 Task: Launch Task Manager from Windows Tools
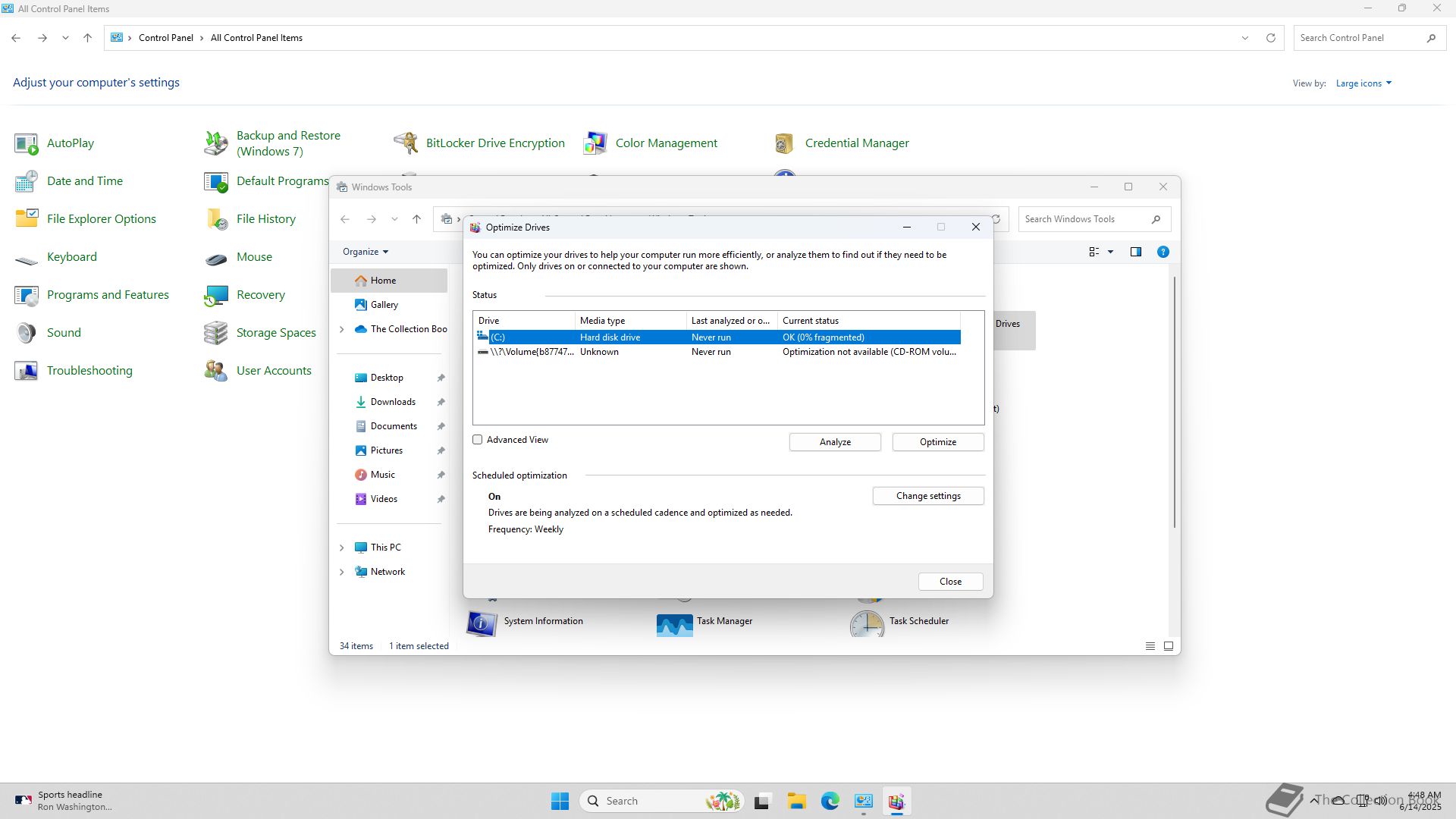click(x=674, y=623)
